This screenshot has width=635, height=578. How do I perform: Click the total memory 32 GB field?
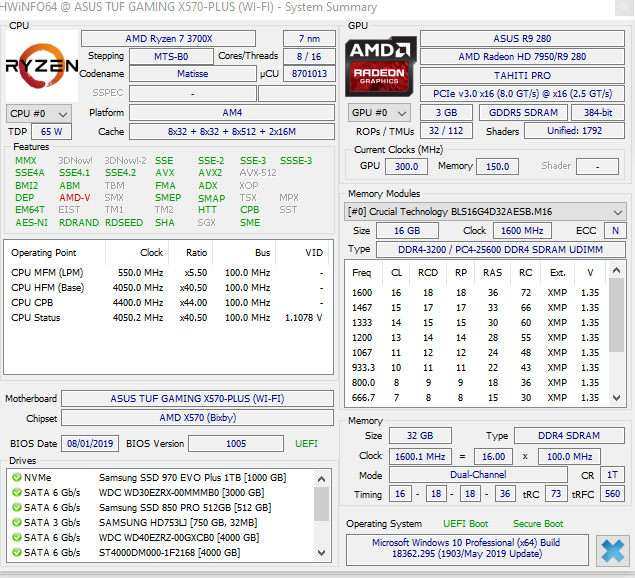coord(420,435)
